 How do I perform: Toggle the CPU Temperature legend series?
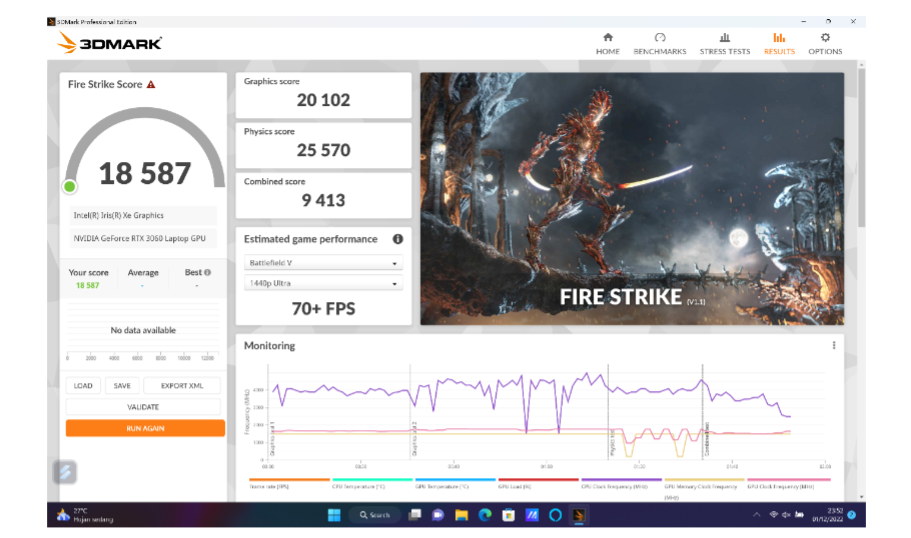(372, 483)
